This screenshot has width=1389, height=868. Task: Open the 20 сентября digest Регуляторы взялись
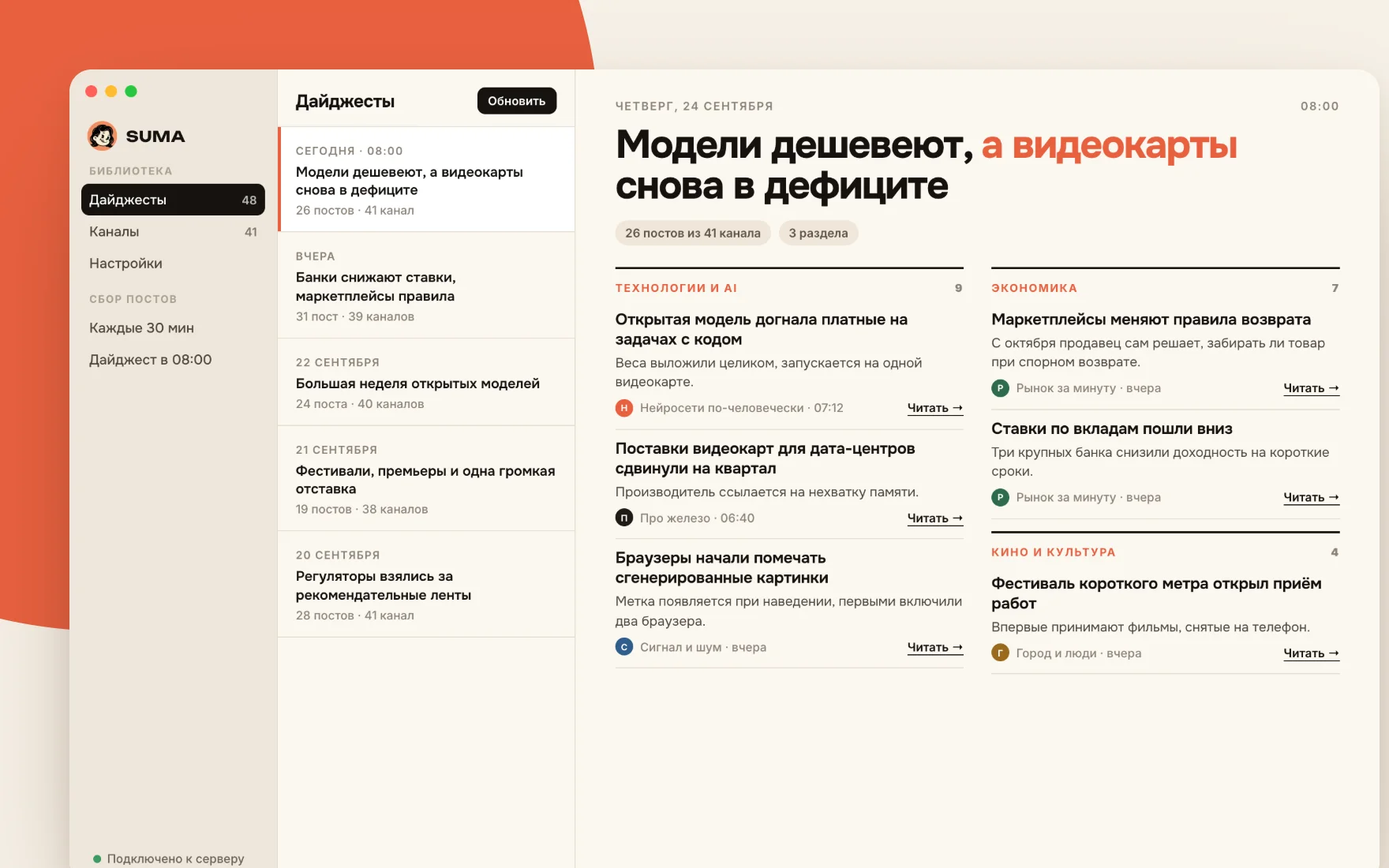(426, 585)
